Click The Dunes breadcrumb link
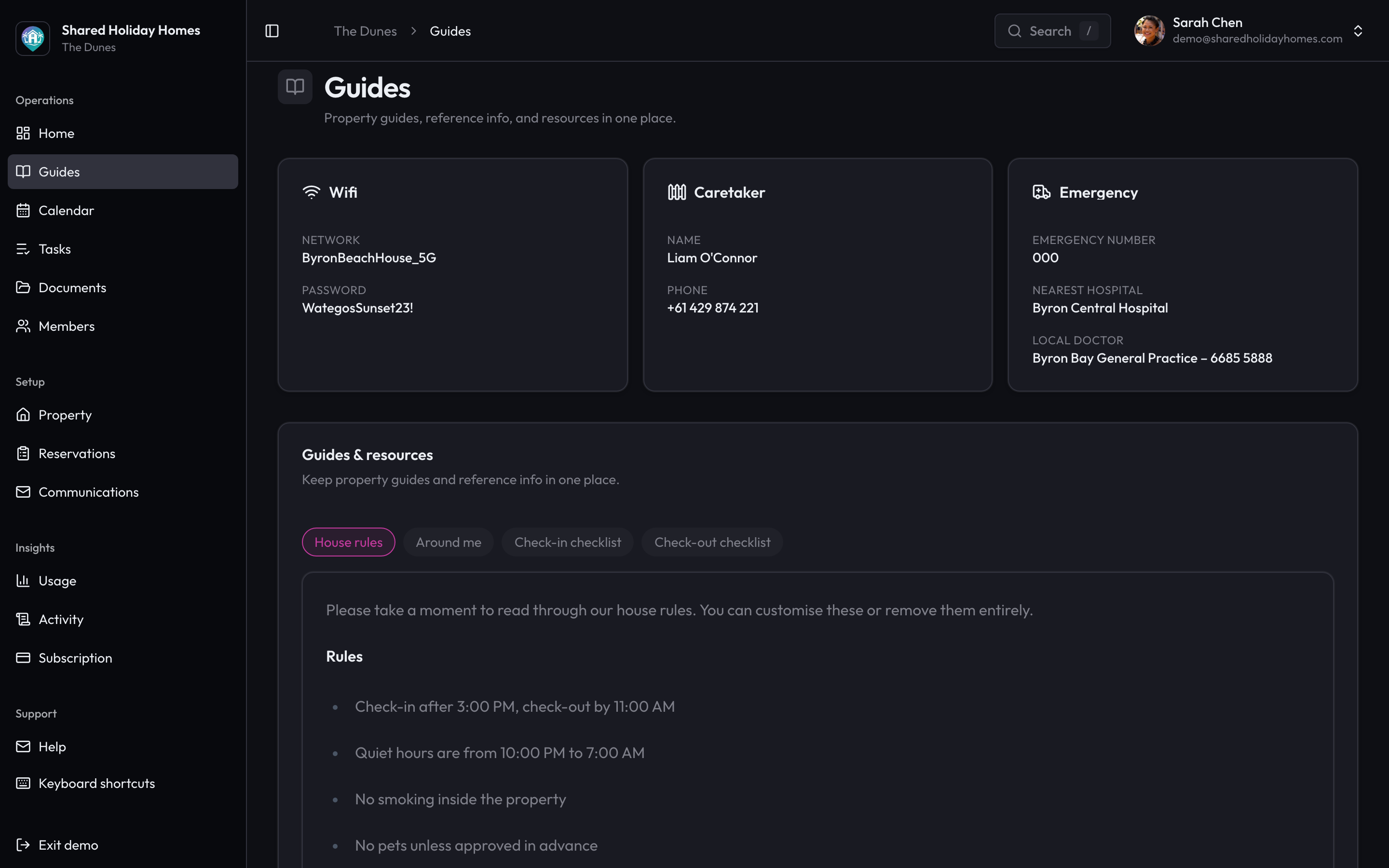Image resolution: width=1389 pixels, height=868 pixels. click(365, 31)
